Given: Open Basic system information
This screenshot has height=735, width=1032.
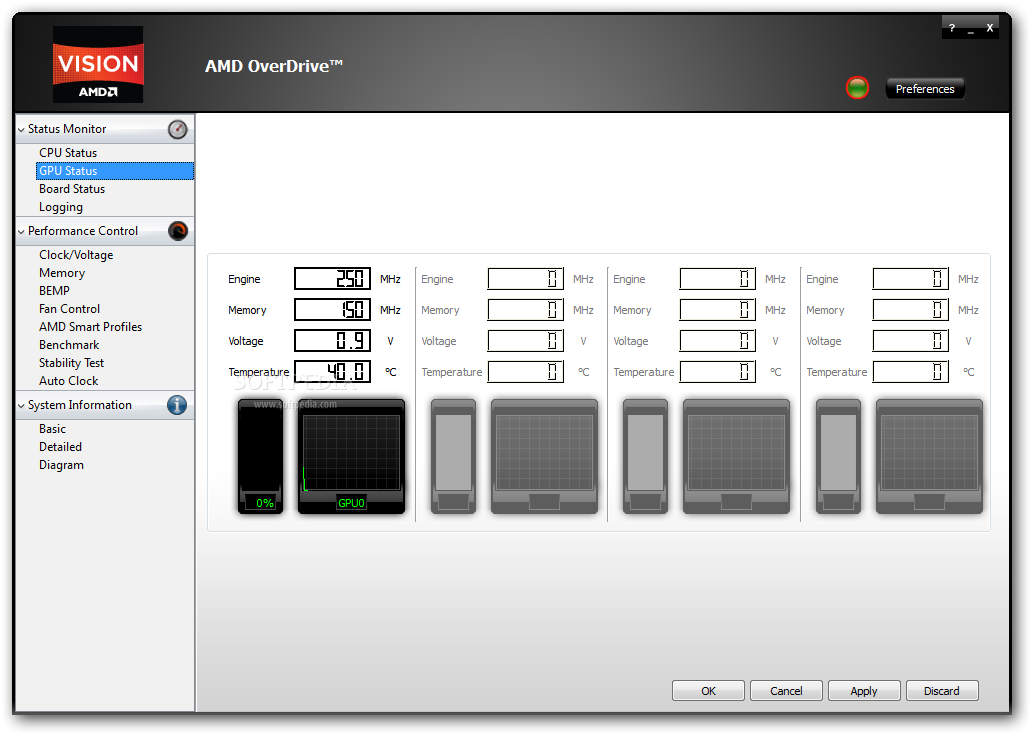Looking at the screenshot, I should [52, 429].
